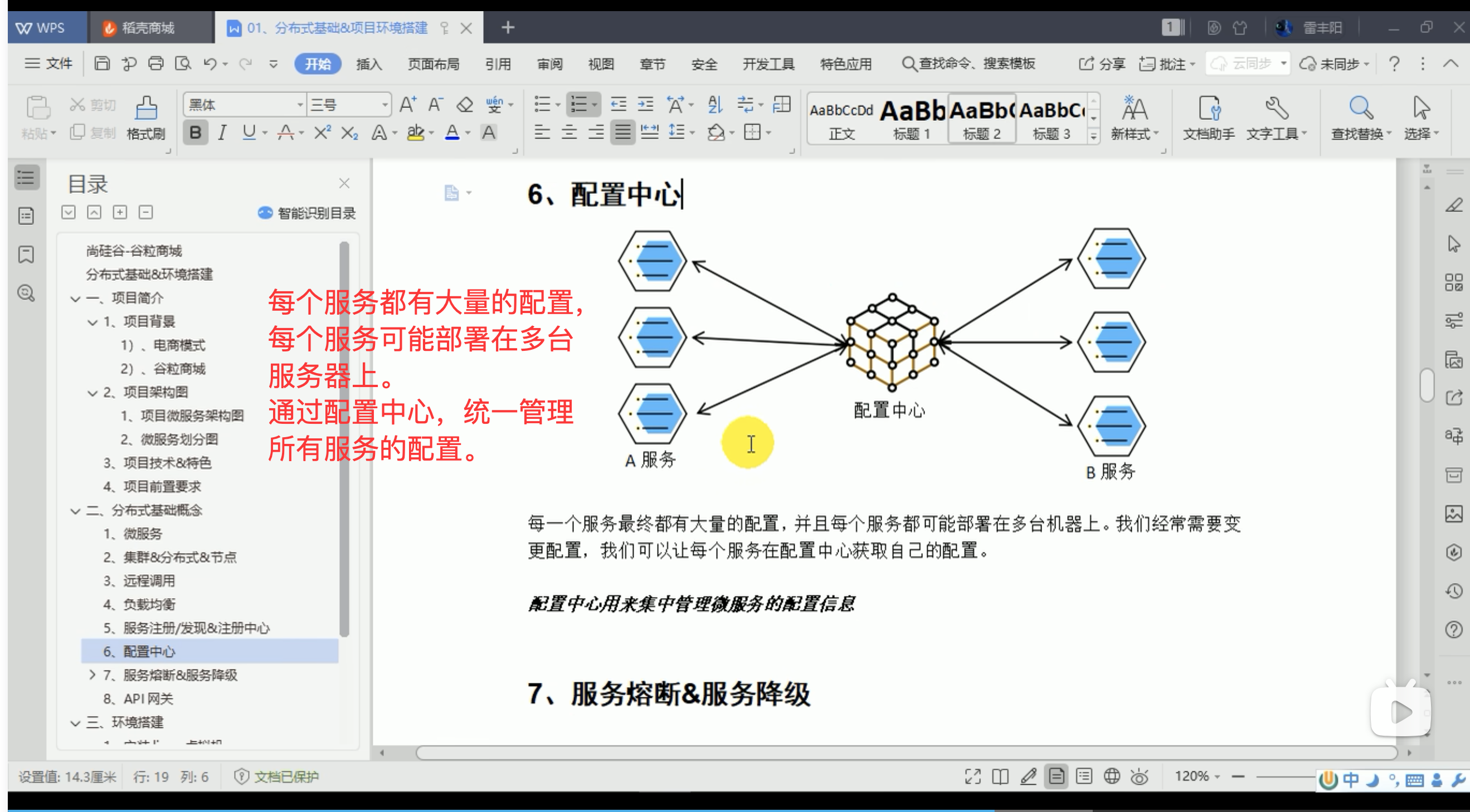Click the clear formatting eraser icon
The image size is (1470, 812).
[465, 105]
